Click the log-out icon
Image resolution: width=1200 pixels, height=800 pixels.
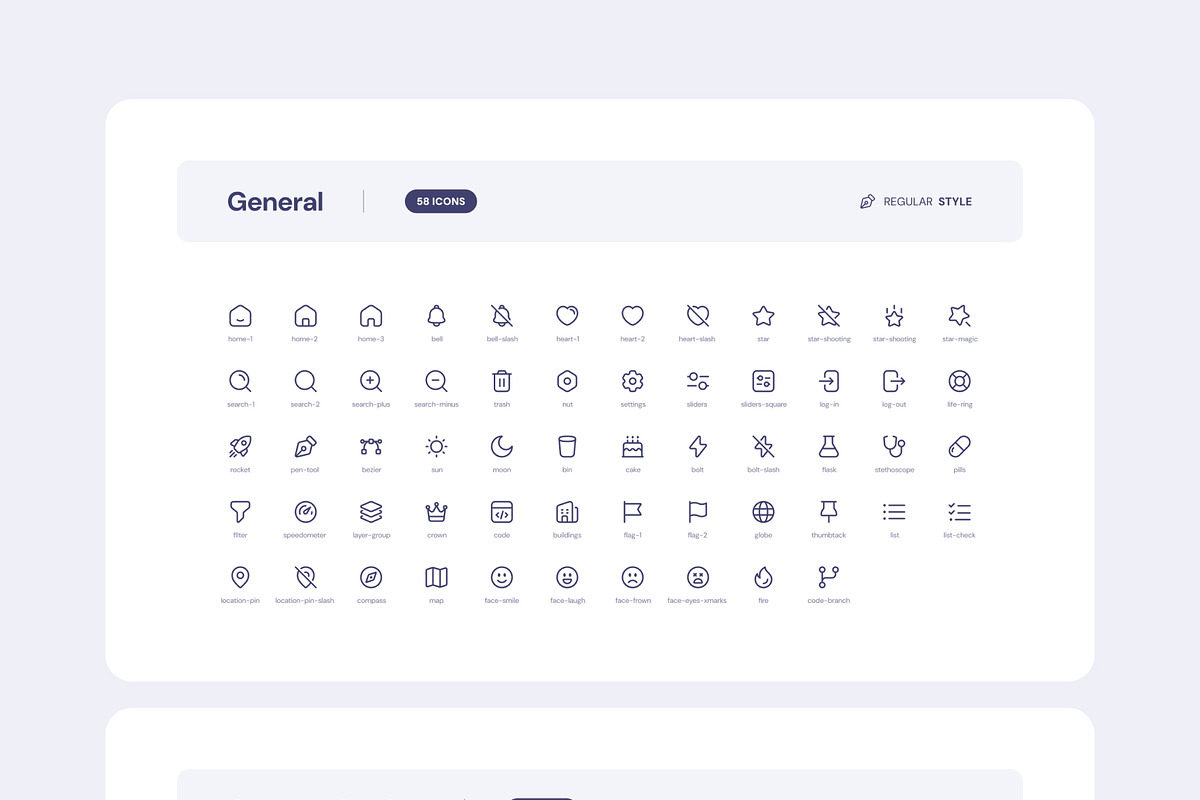pos(894,381)
